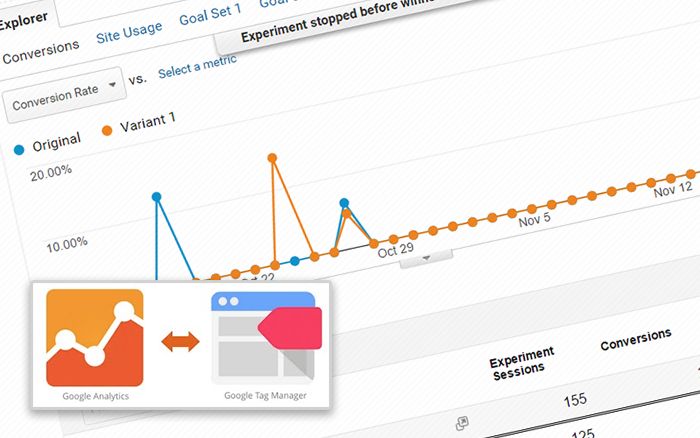Open the Conversion Rate metric dropdown
The image size is (700, 438).
(x=63, y=96)
